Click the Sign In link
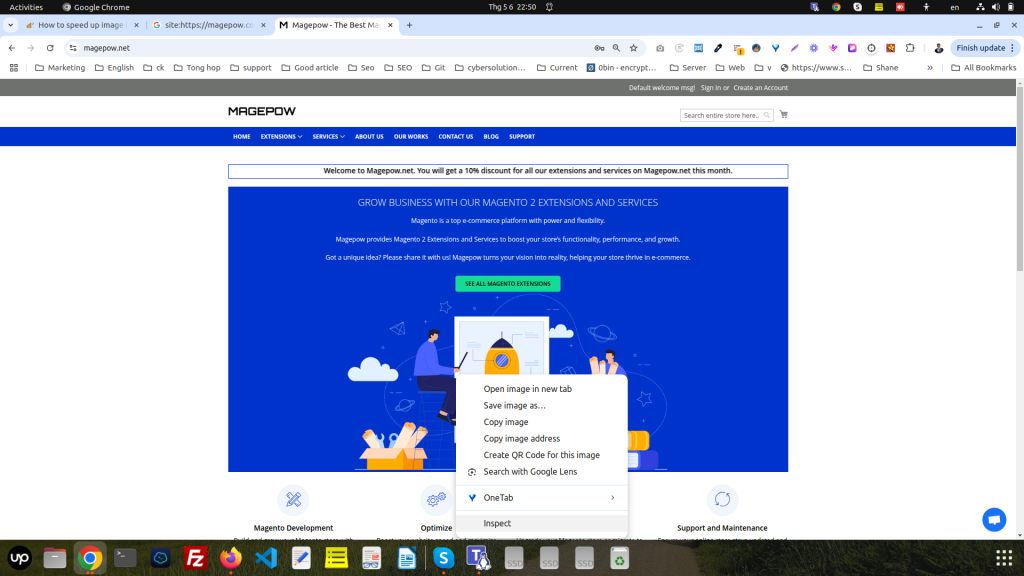The image size is (1024, 576). tap(711, 88)
